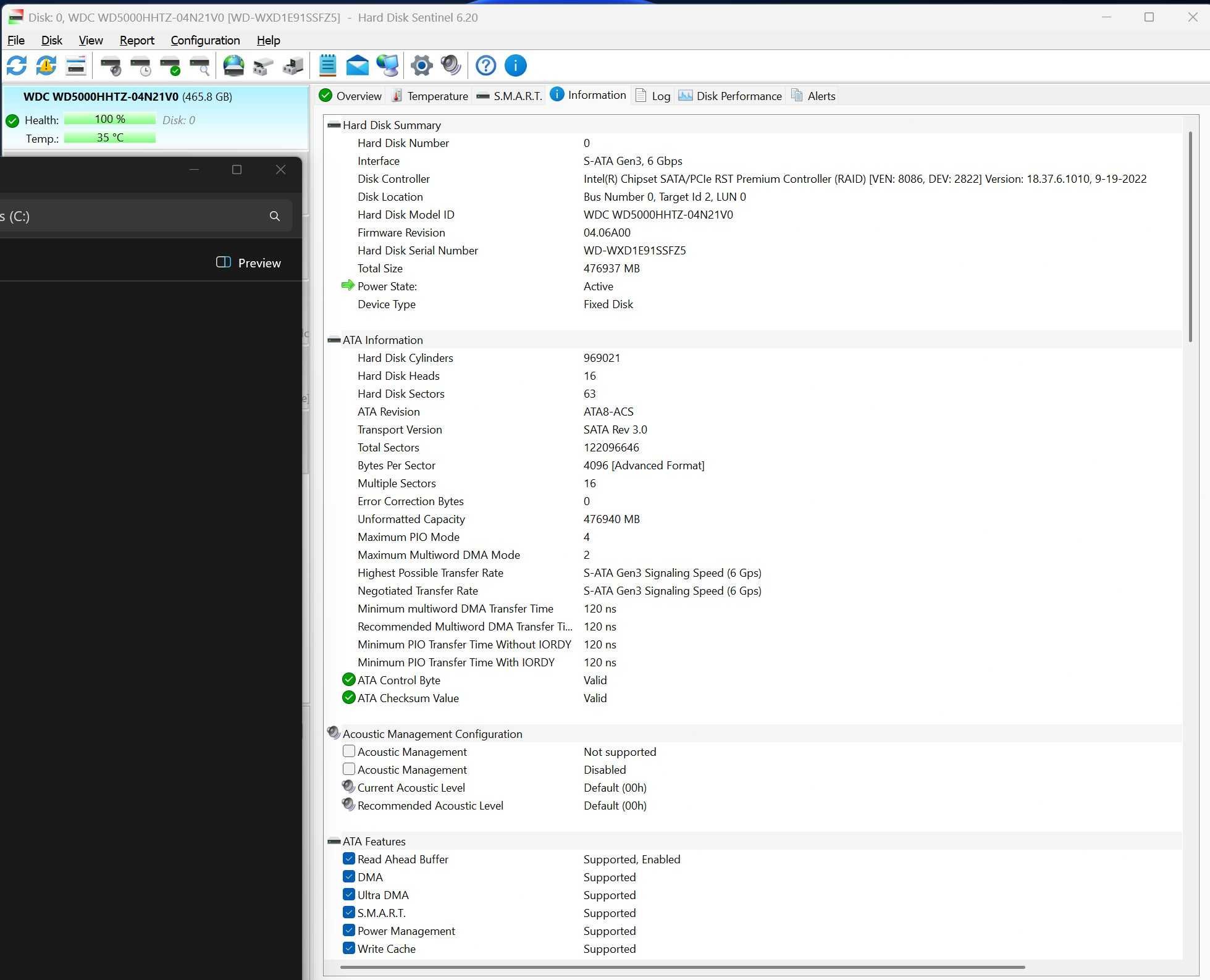Select the Firmware Revision value 04.06A00

[x=607, y=233]
